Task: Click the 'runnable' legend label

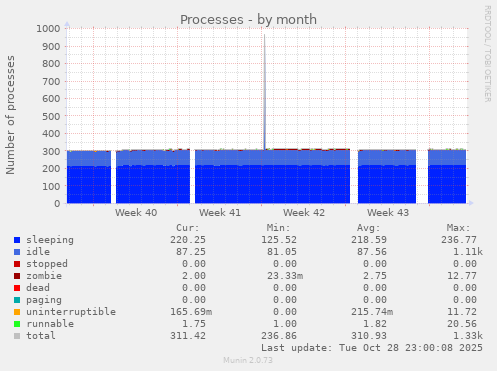Action: click(x=50, y=324)
